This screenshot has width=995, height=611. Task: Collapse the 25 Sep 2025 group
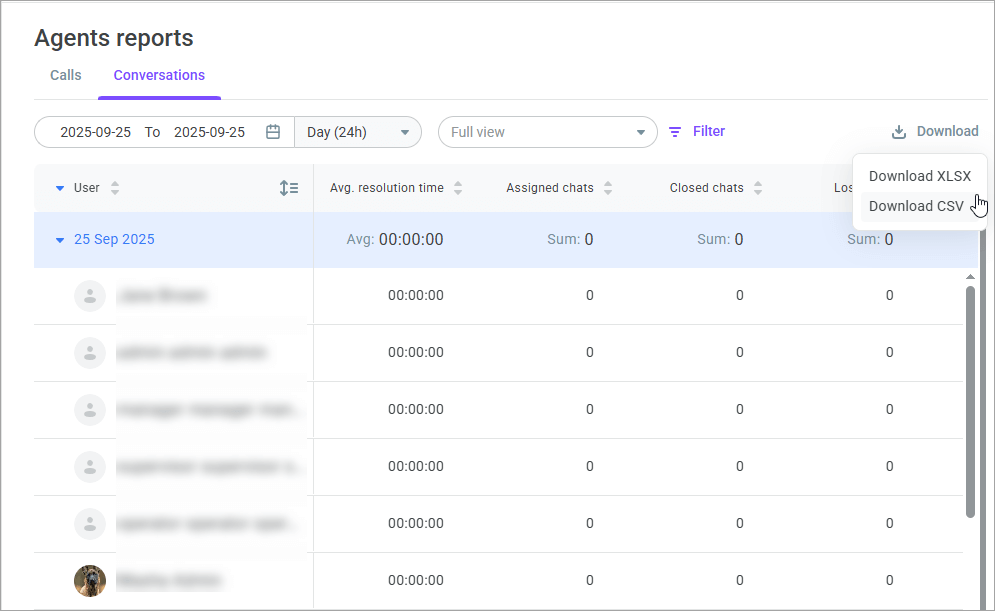point(60,240)
